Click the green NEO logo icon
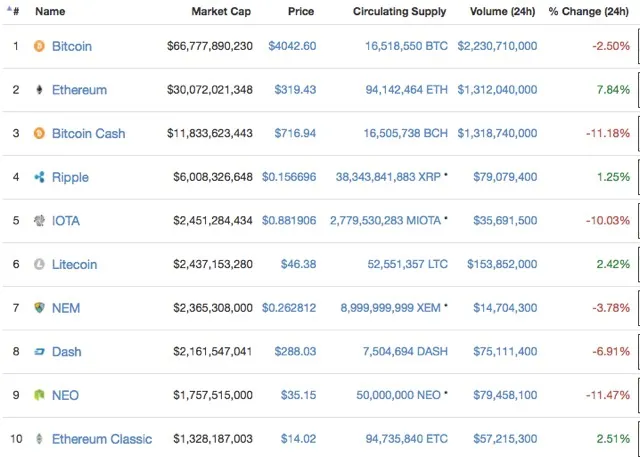 pyautogui.click(x=39, y=395)
